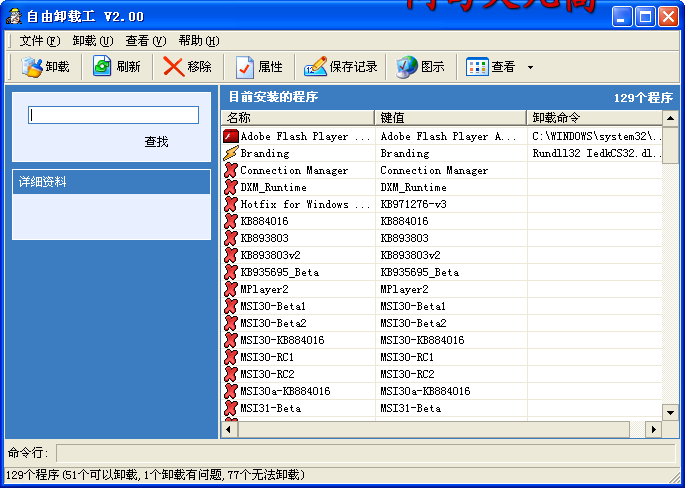Click the 移除 (Remove) red X icon
This screenshot has width=685, height=488.
(x=174, y=67)
